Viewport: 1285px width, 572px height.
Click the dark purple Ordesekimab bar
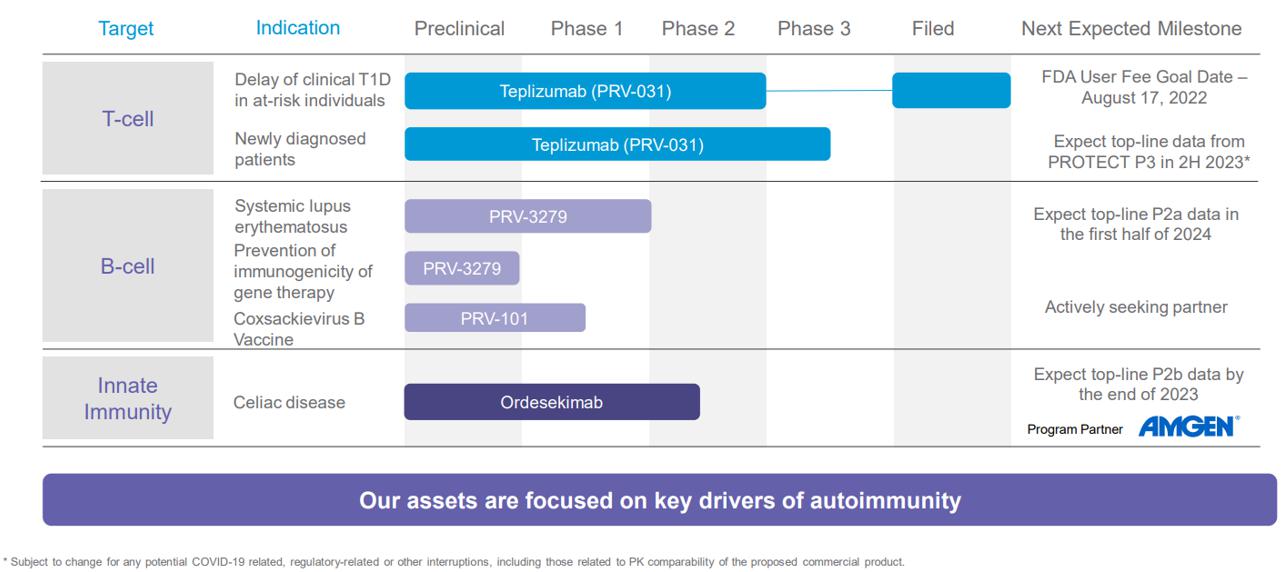(552, 402)
